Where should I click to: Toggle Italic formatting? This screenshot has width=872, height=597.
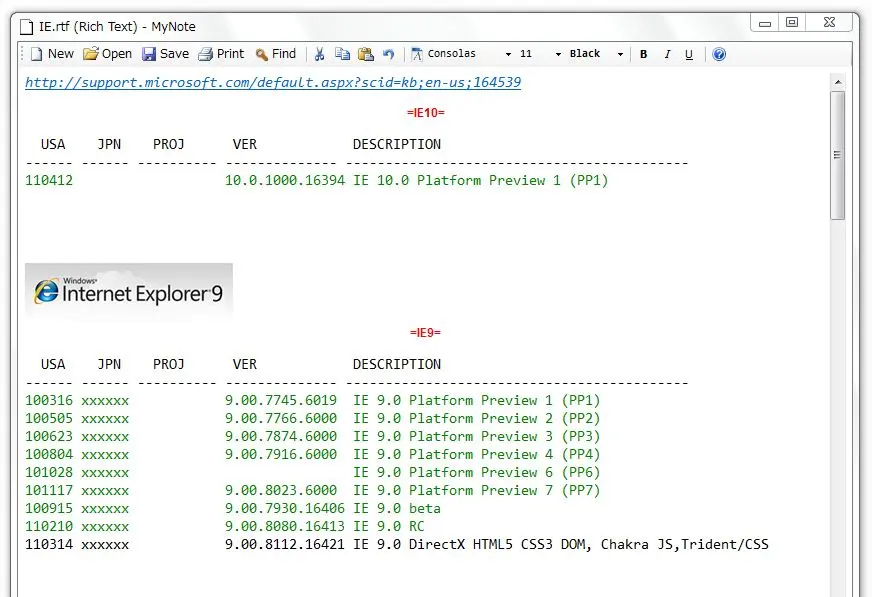click(x=667, y=54)
